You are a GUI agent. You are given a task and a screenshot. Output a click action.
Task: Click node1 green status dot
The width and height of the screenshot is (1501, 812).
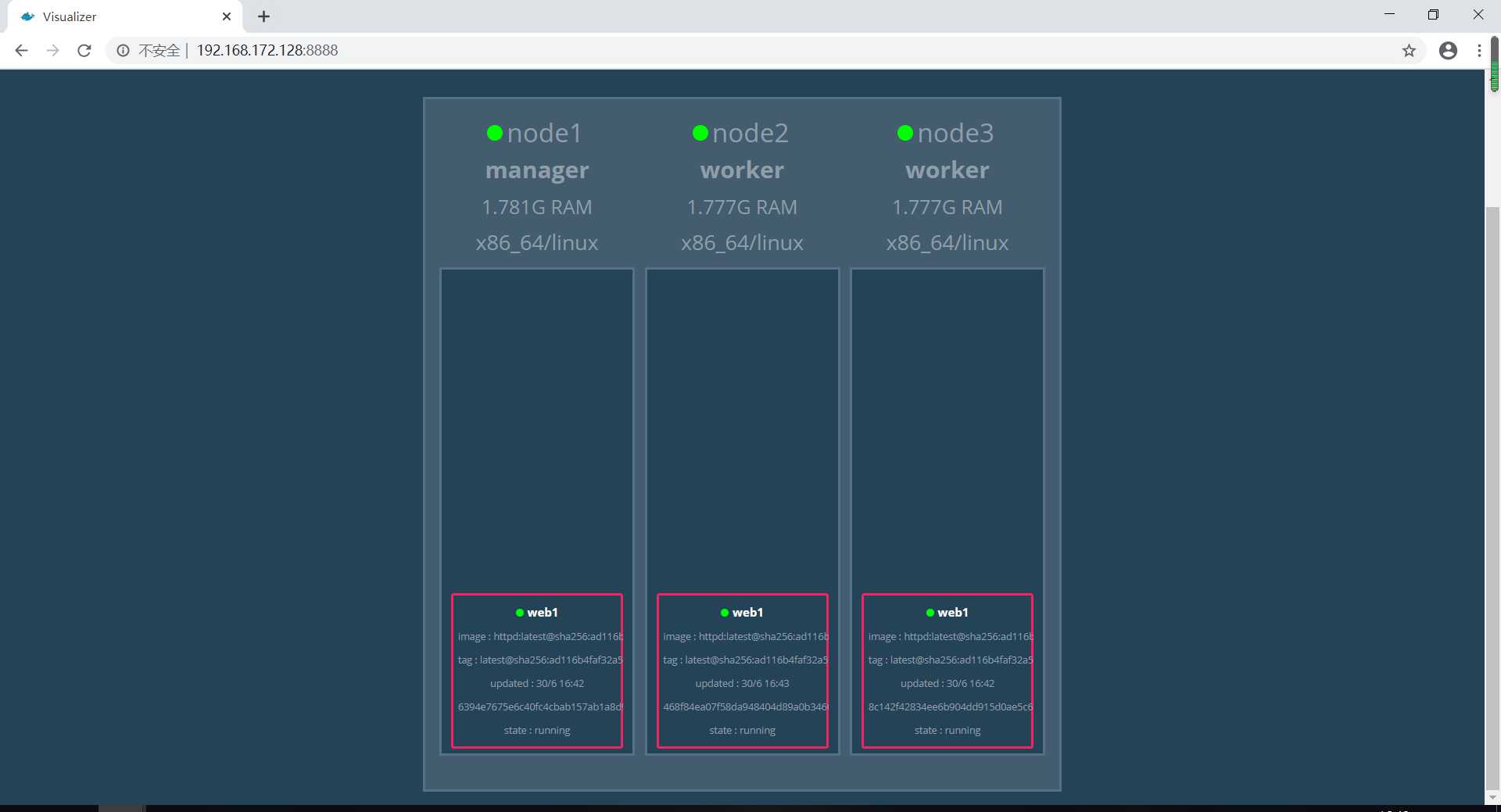[494, 133]
